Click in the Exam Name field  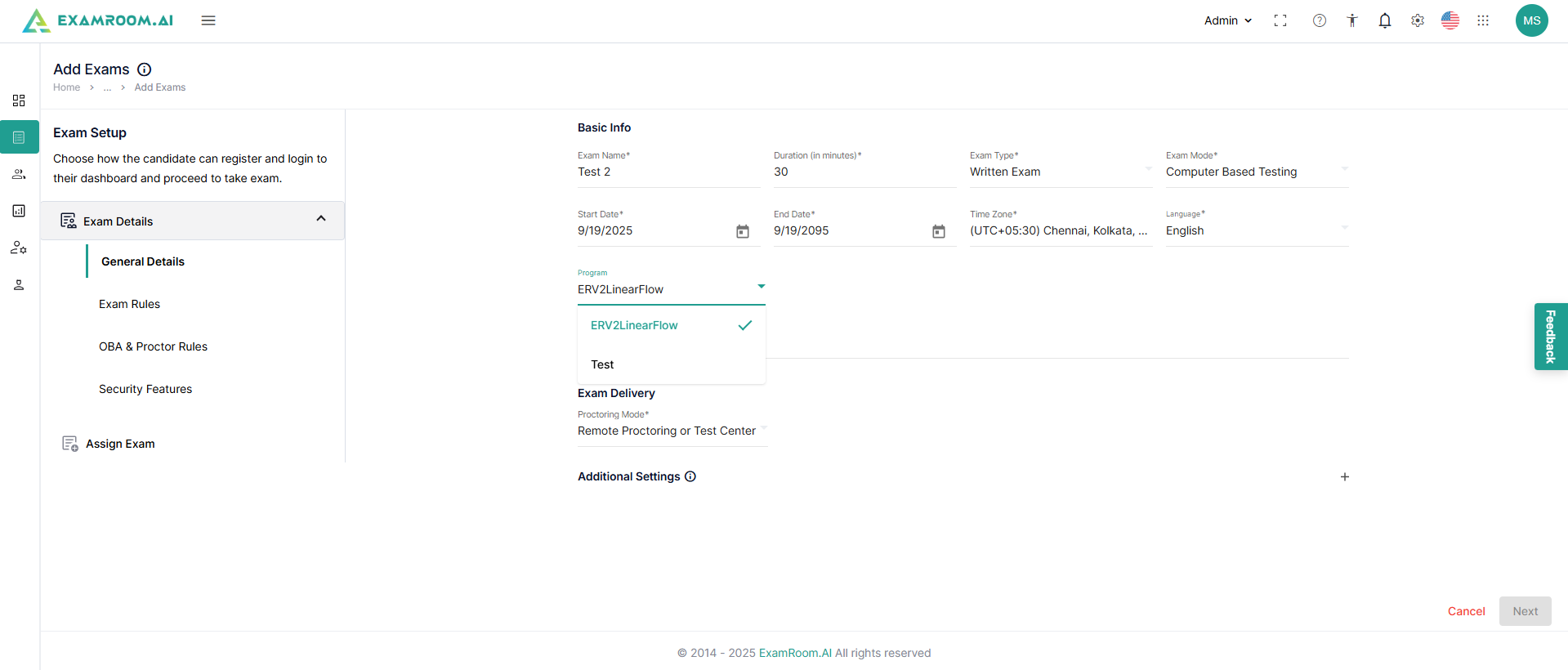point(668,172)
